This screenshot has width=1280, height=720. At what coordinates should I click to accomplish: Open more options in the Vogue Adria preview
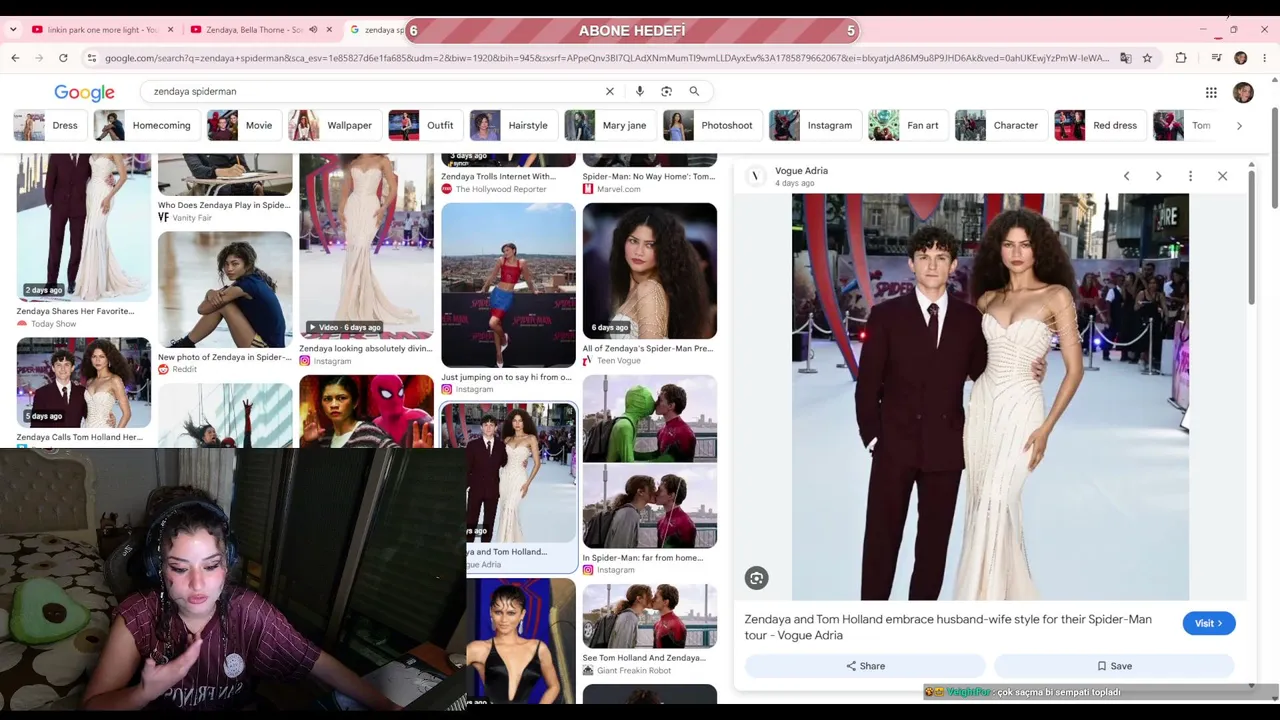point(1190,176)
